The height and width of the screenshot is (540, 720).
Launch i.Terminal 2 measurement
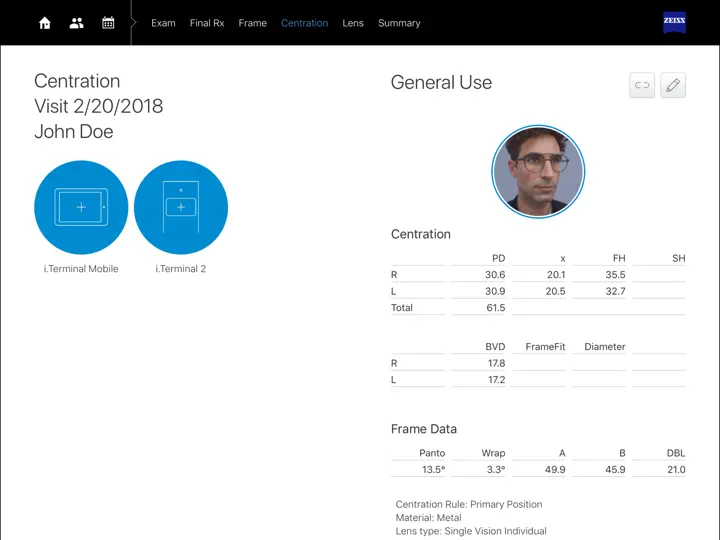[x=181, y=207]
